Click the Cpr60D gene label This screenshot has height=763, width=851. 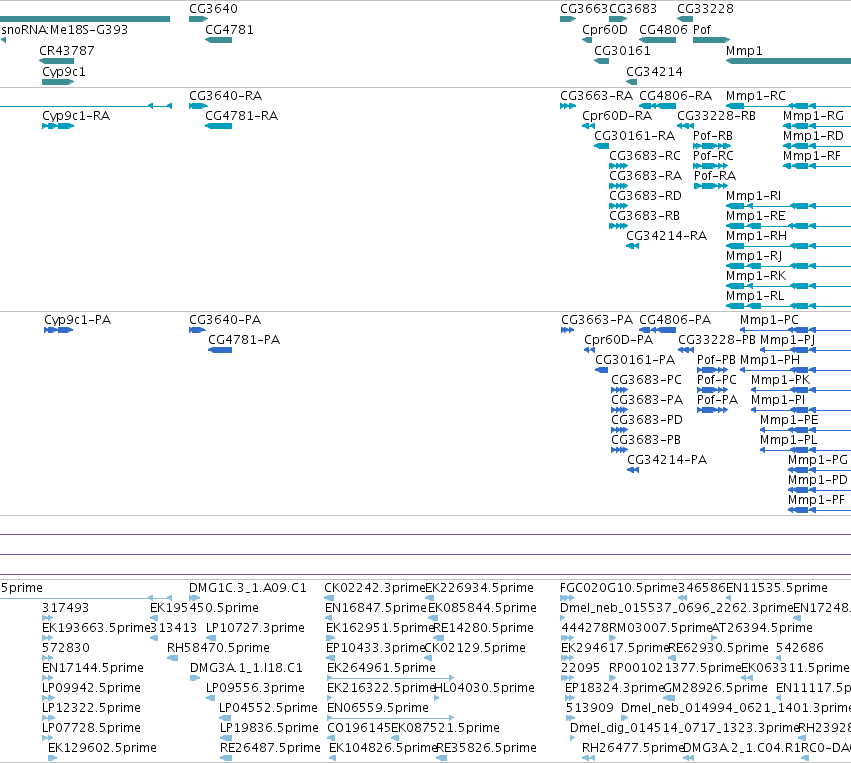[x=605, y=30]
